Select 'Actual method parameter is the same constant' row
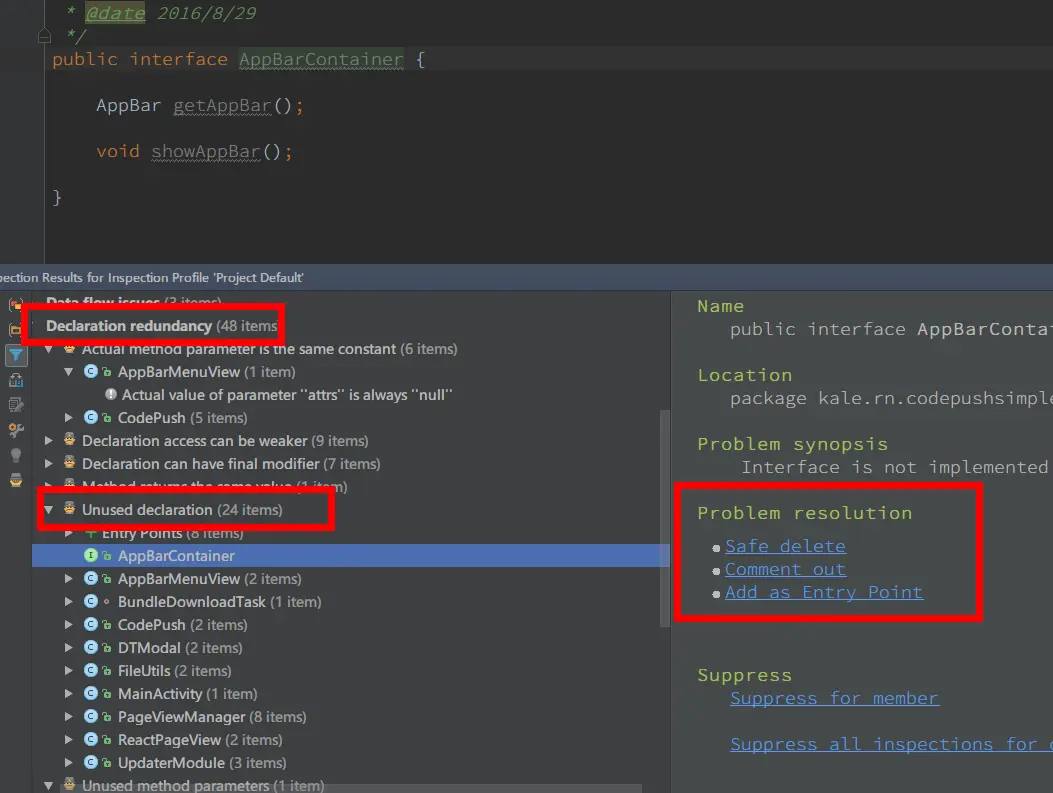 [x=269, y=348]
